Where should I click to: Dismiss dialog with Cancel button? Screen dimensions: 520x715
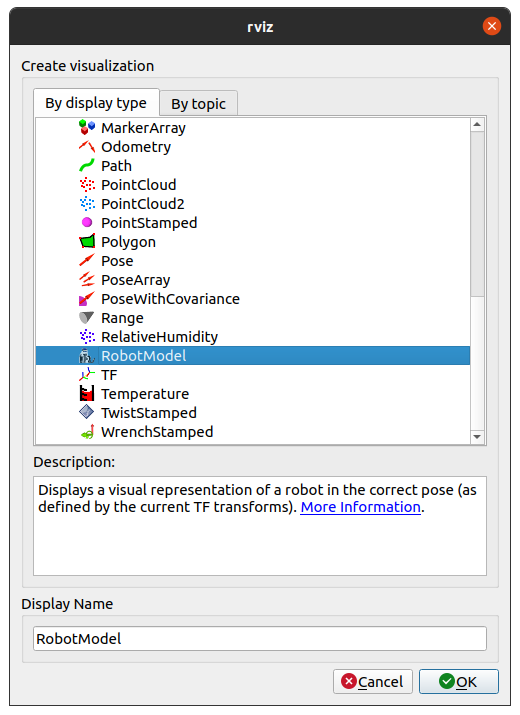[373, 682]
